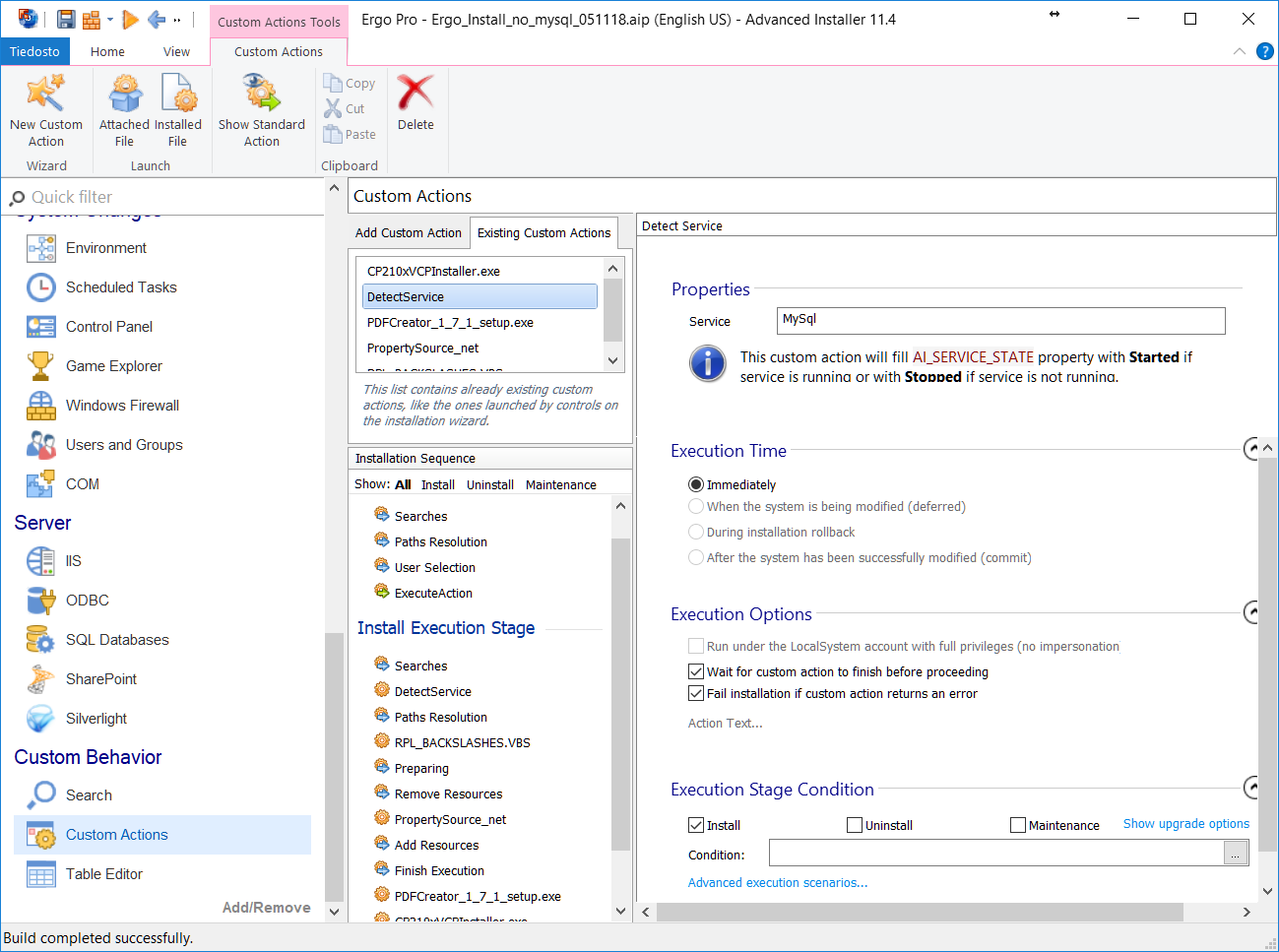Click Add/Remove at sidebar bottom
This screenshot has height=952, width=1279.
click(266, 908)
